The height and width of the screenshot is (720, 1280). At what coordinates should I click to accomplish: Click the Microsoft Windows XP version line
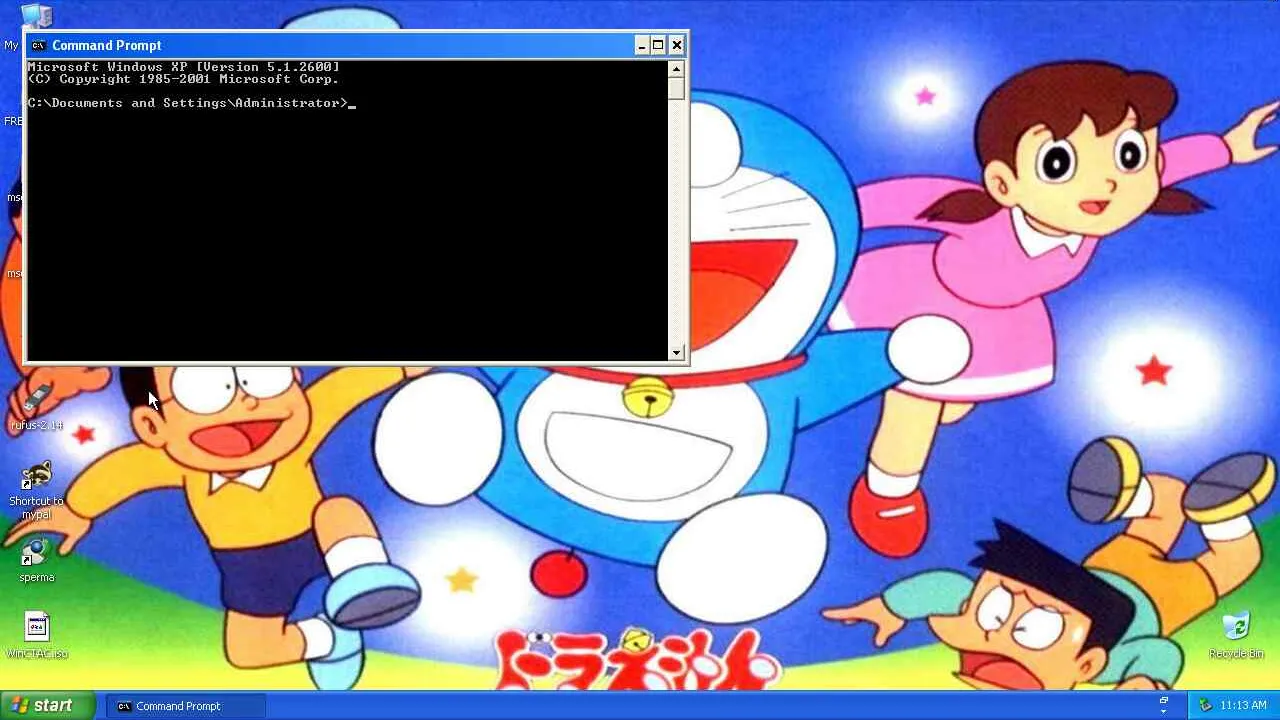coord(184,67)
